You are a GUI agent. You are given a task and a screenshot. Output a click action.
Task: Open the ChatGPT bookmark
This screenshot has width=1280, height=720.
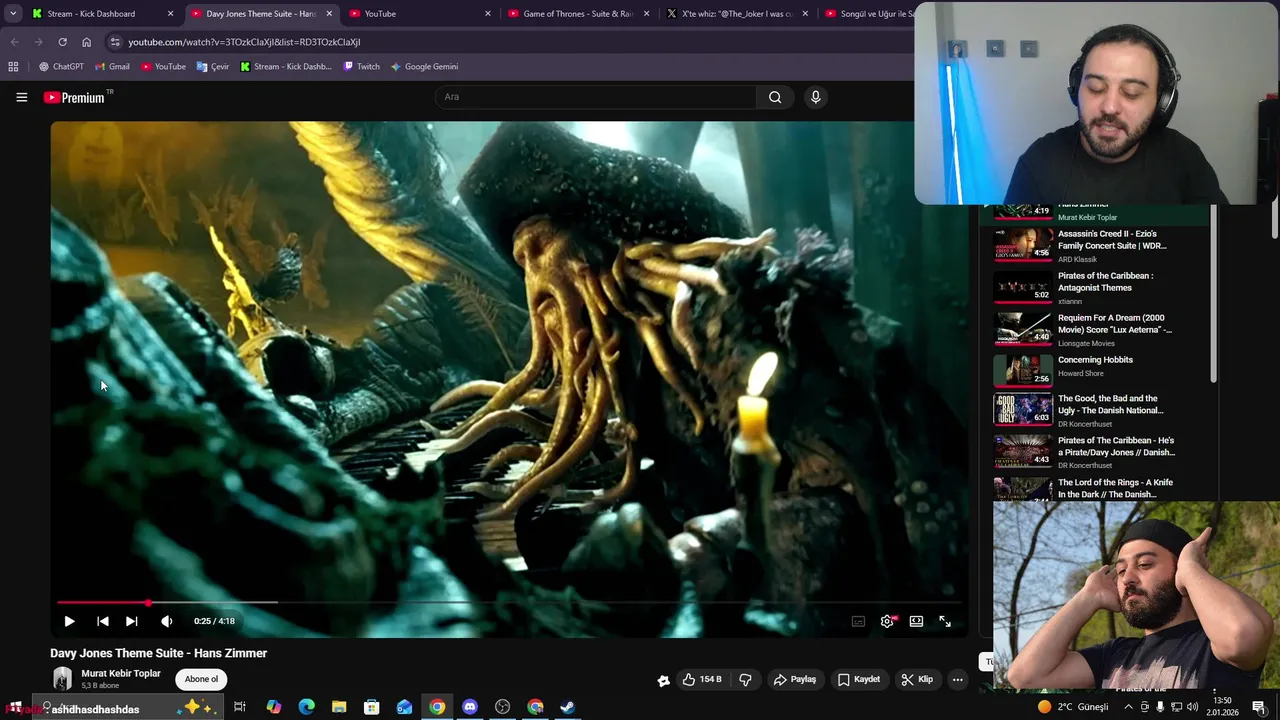pos(61,67)
